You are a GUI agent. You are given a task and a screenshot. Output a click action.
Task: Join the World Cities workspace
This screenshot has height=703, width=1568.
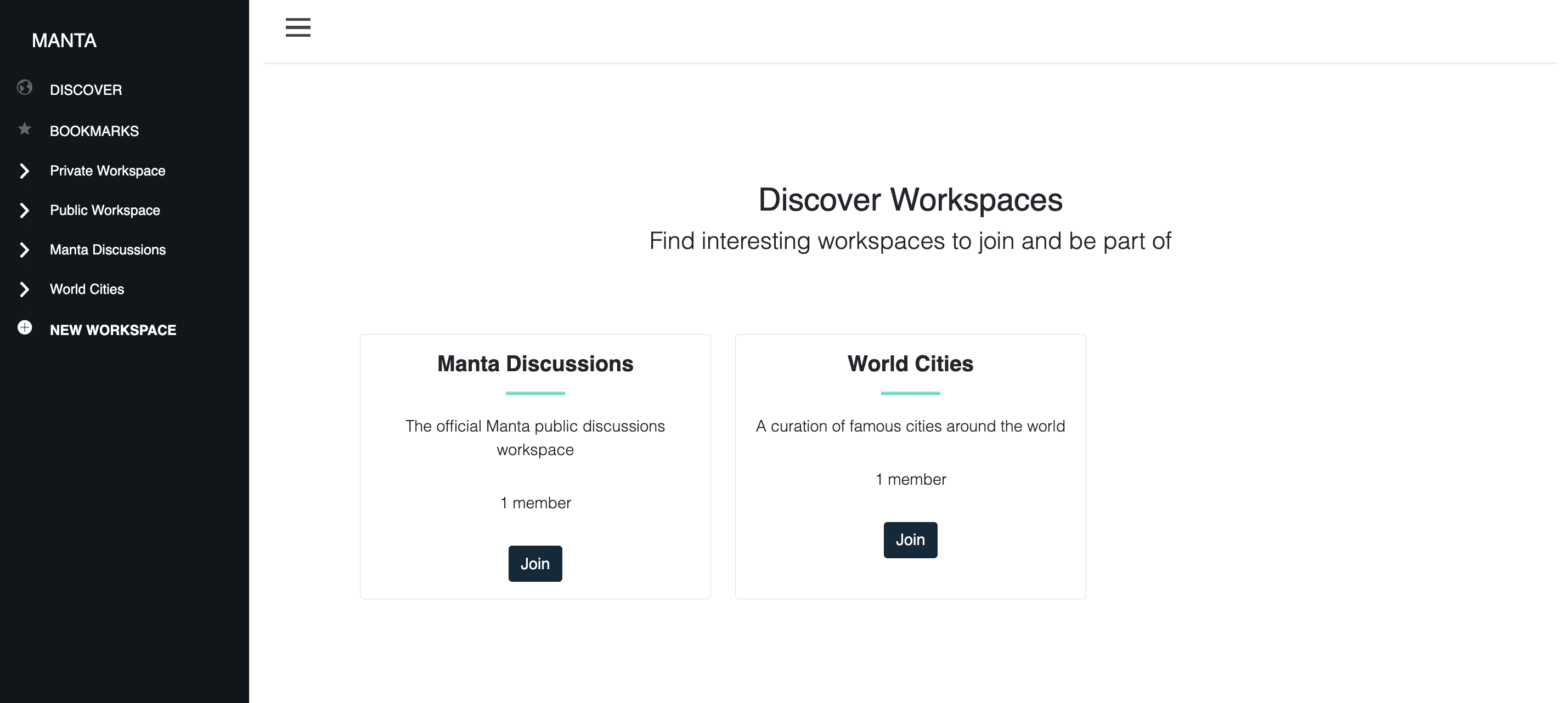tap(910, 540)
